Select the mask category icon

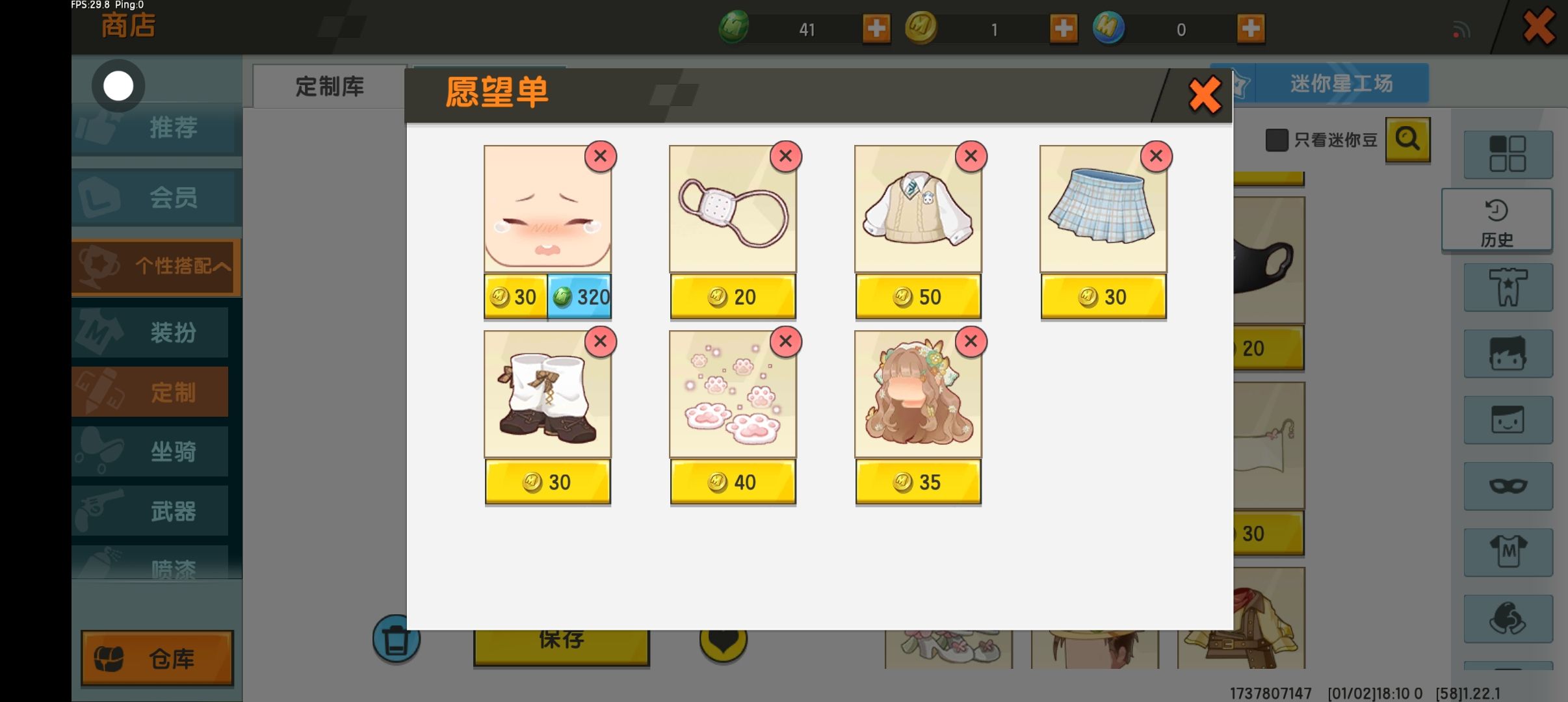point(1508,486)
